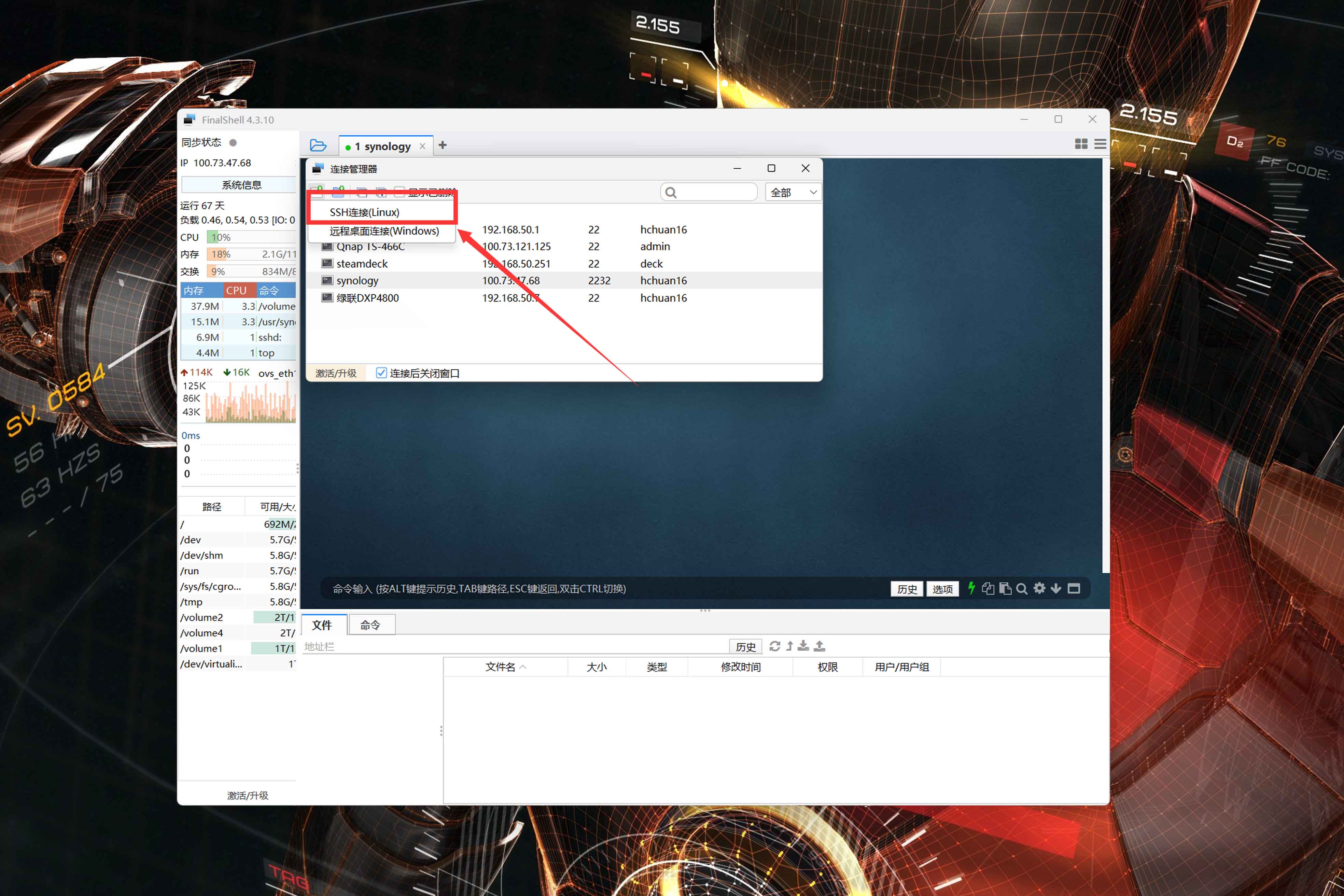
Task: Click the green lightning quick command icon
Action: (x=971, y=588)
